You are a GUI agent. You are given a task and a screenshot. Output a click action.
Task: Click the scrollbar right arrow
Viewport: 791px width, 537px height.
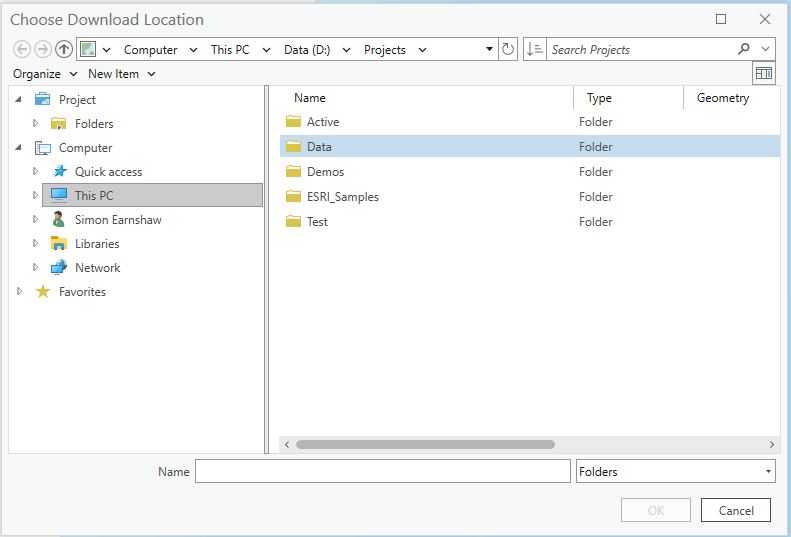(772, 445)
